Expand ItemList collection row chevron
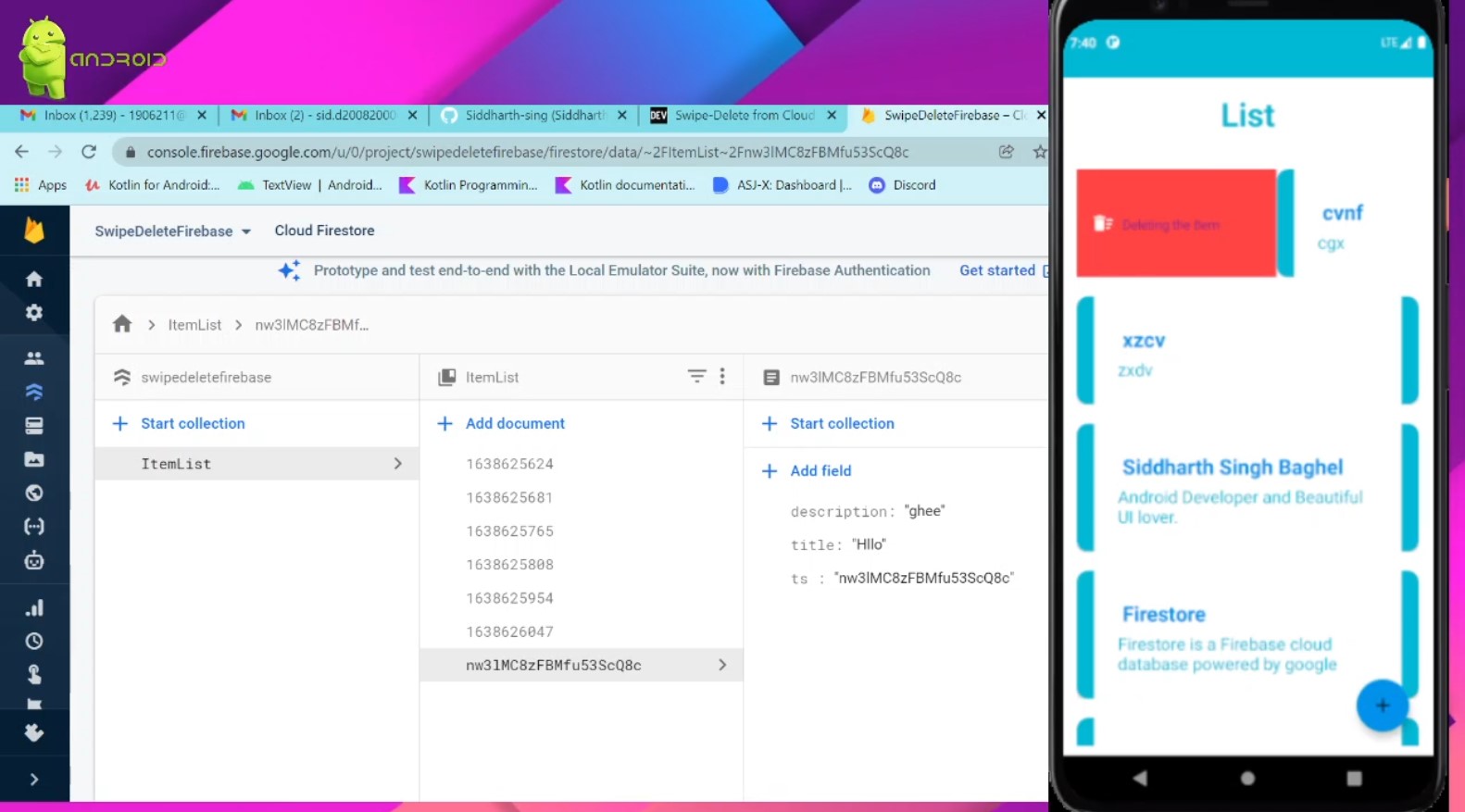The height and width of the screenshot is (812, 1465). click(x=398, y=463)
